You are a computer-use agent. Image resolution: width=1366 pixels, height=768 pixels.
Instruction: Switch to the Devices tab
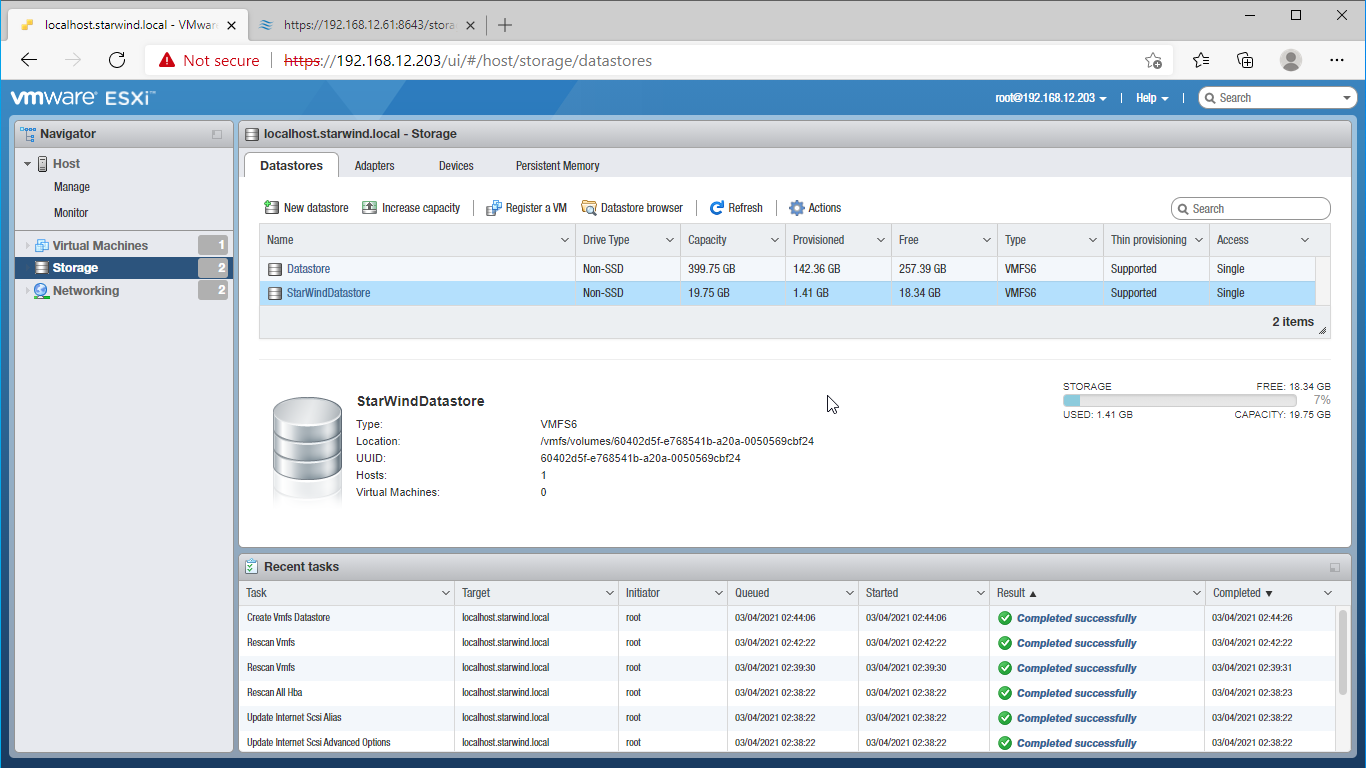tap(456, 166)
